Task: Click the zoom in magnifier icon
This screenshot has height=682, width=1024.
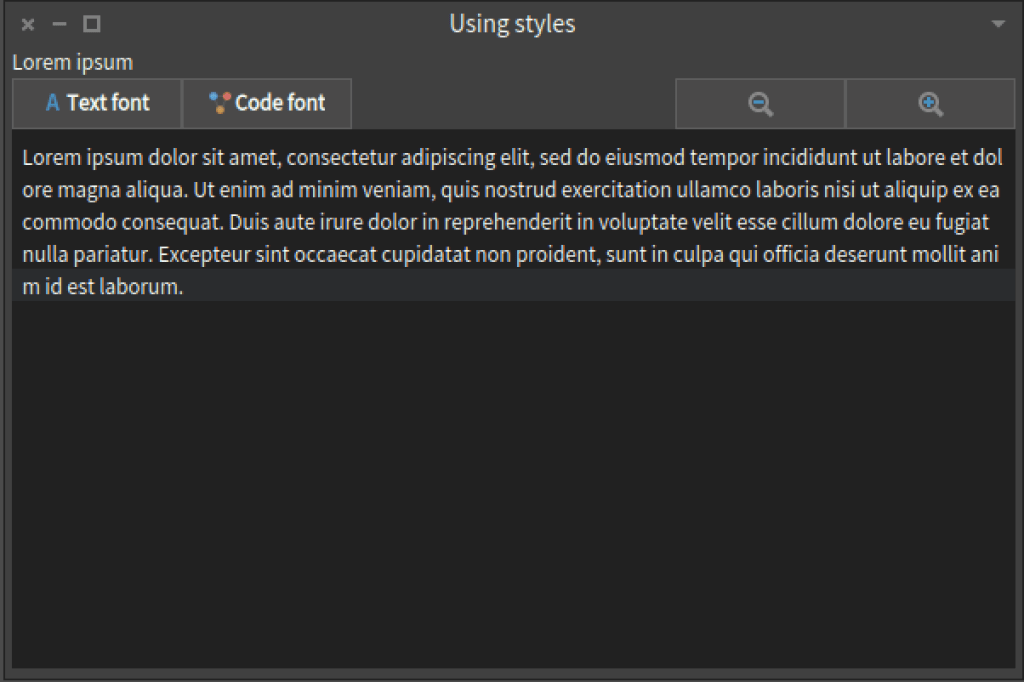Action: [x=931, y=104]
